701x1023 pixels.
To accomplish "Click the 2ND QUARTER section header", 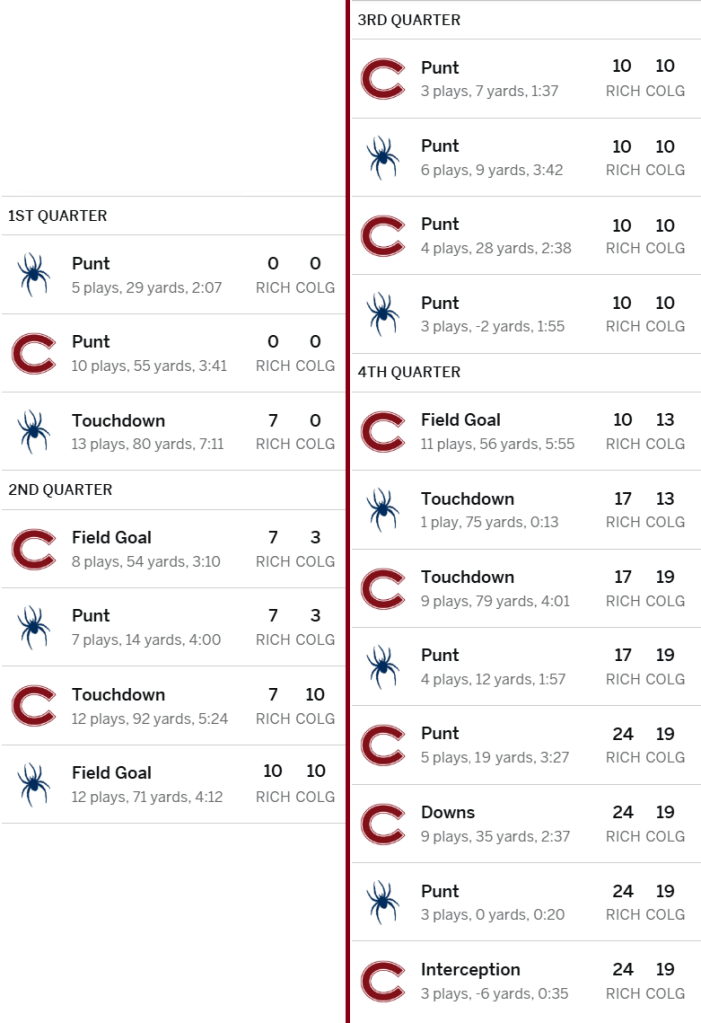I will pos(60,490).
